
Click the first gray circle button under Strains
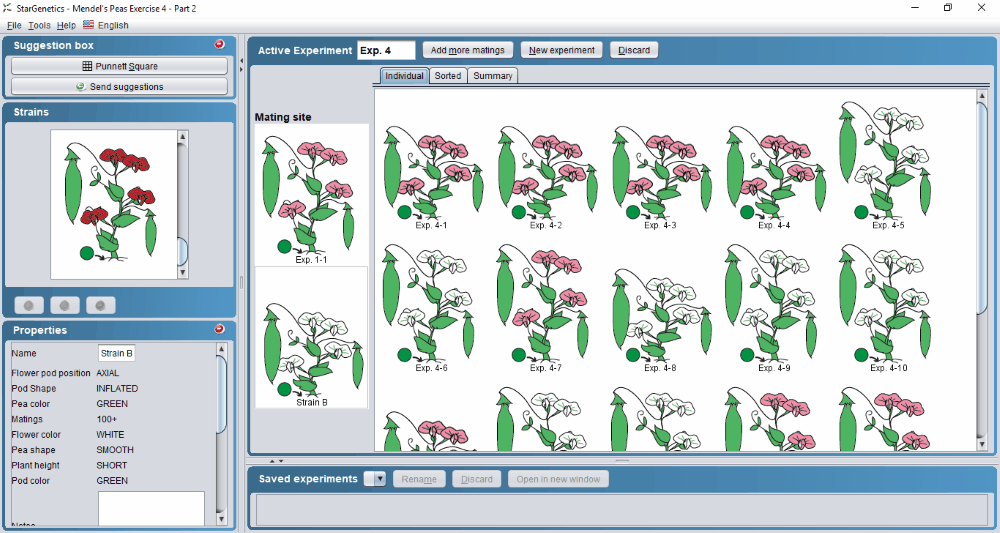pyautogui.click(x=29, y=305)
